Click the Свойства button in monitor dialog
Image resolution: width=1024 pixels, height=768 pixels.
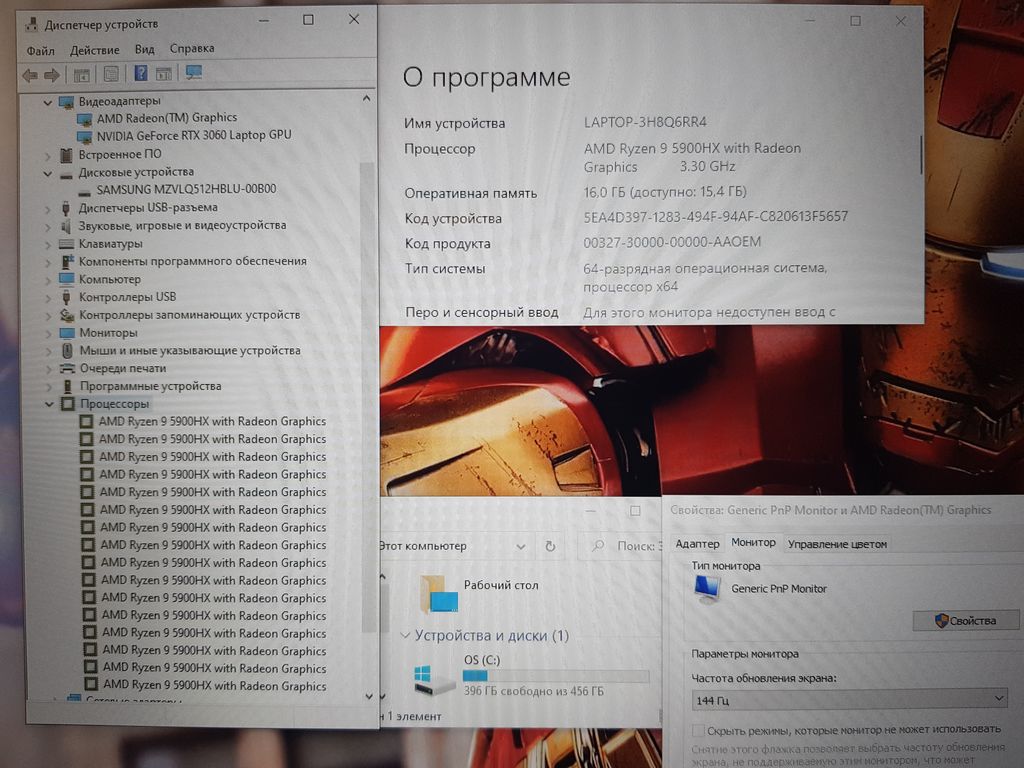tap(966, 620)
